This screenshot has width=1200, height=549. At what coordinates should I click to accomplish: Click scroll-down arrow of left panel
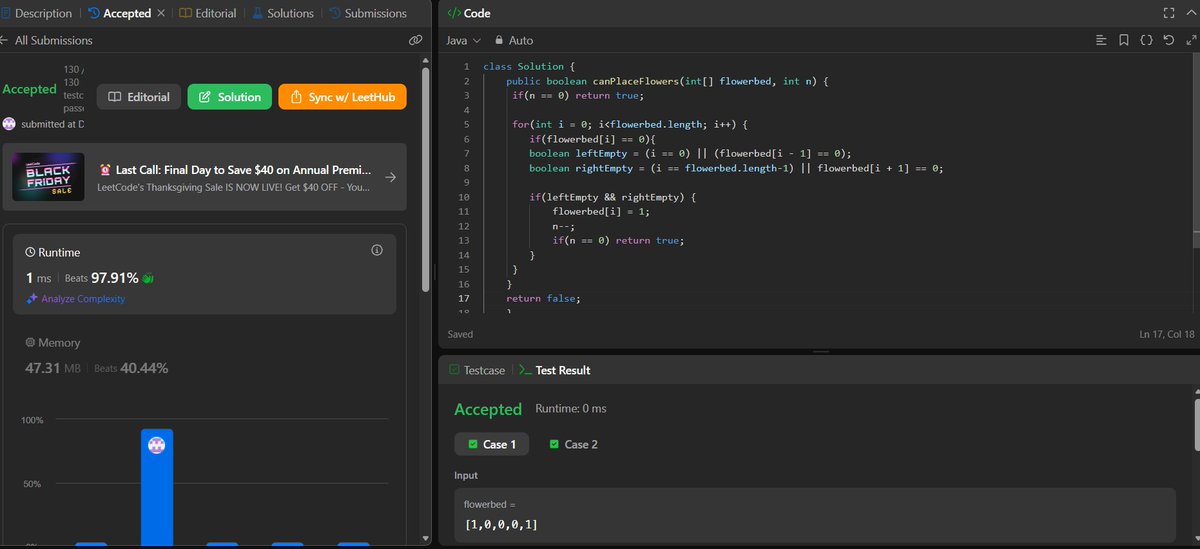(x=428, y=540)
